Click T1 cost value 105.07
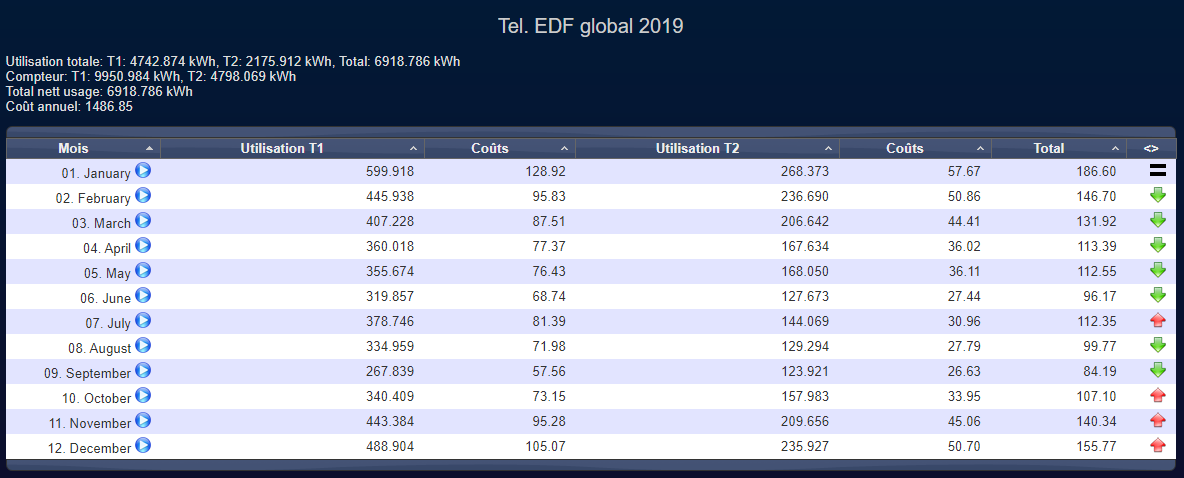Screen dimensions: 1184x478 (x=545, y=446)
